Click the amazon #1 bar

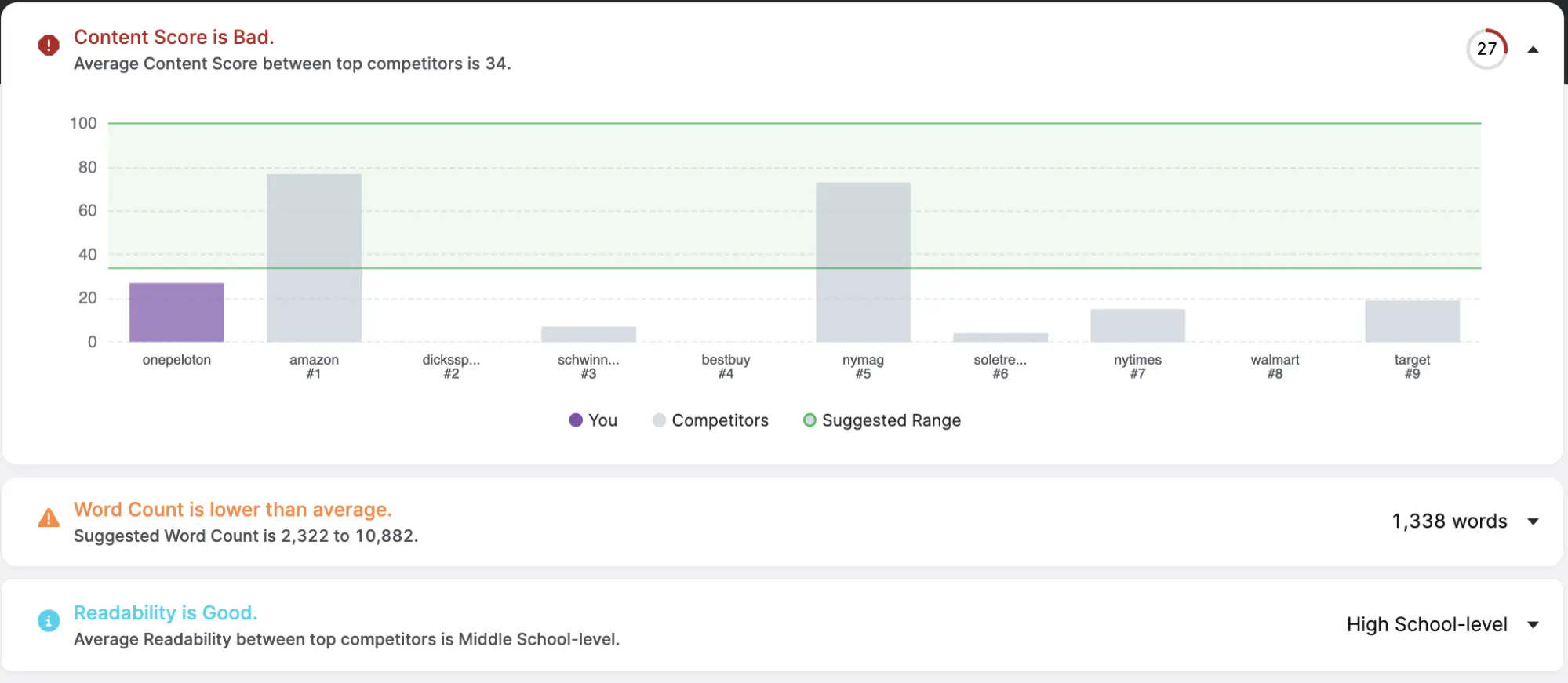point(314,258)
